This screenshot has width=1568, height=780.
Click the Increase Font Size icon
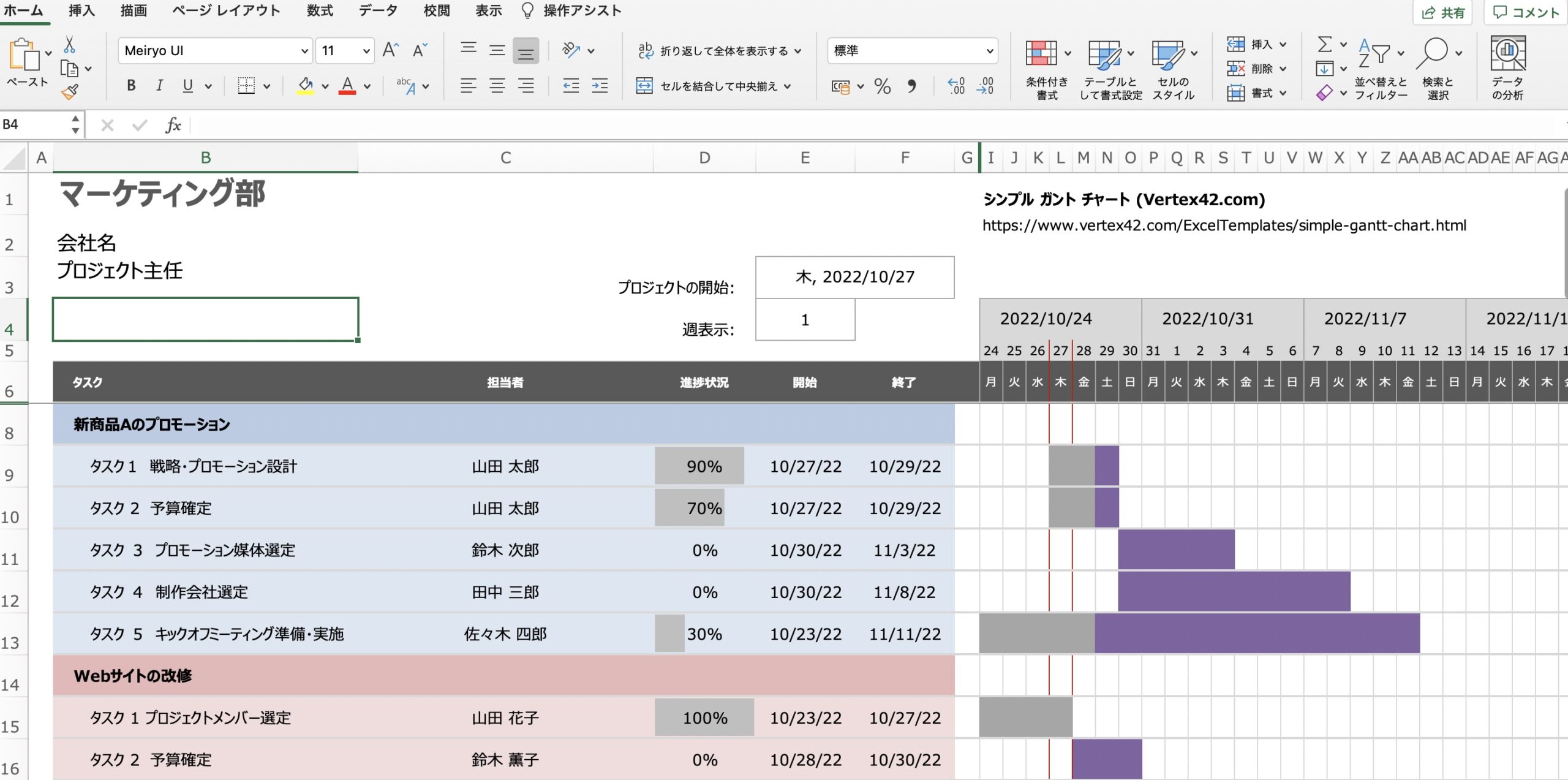(x=390, y=50)
